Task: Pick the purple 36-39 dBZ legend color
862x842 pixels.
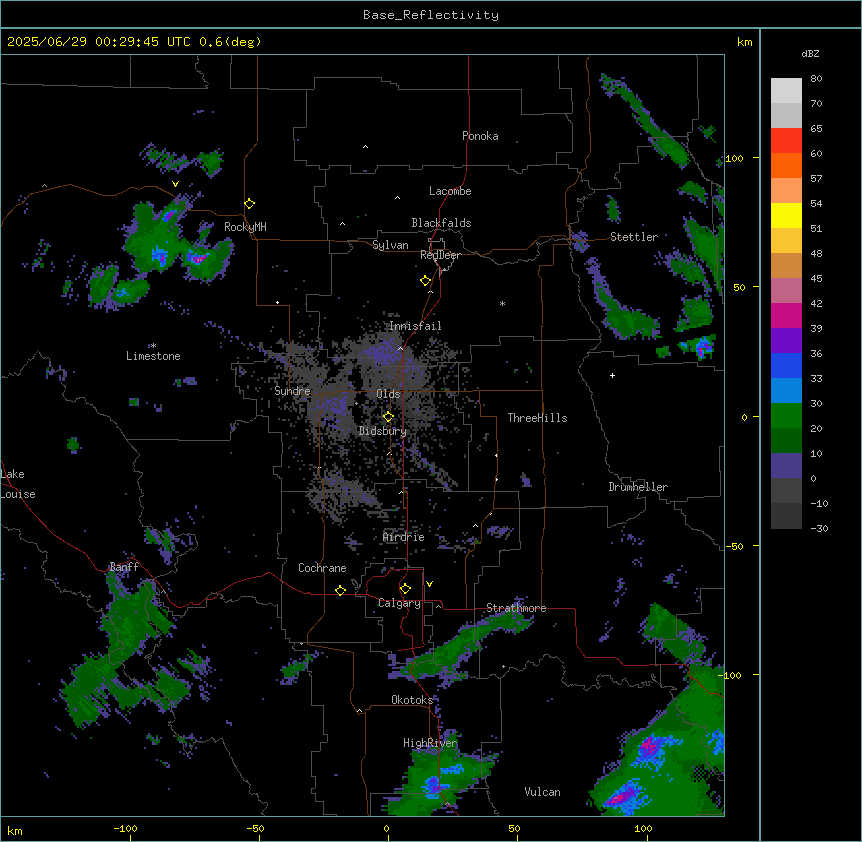Action: 786,341
